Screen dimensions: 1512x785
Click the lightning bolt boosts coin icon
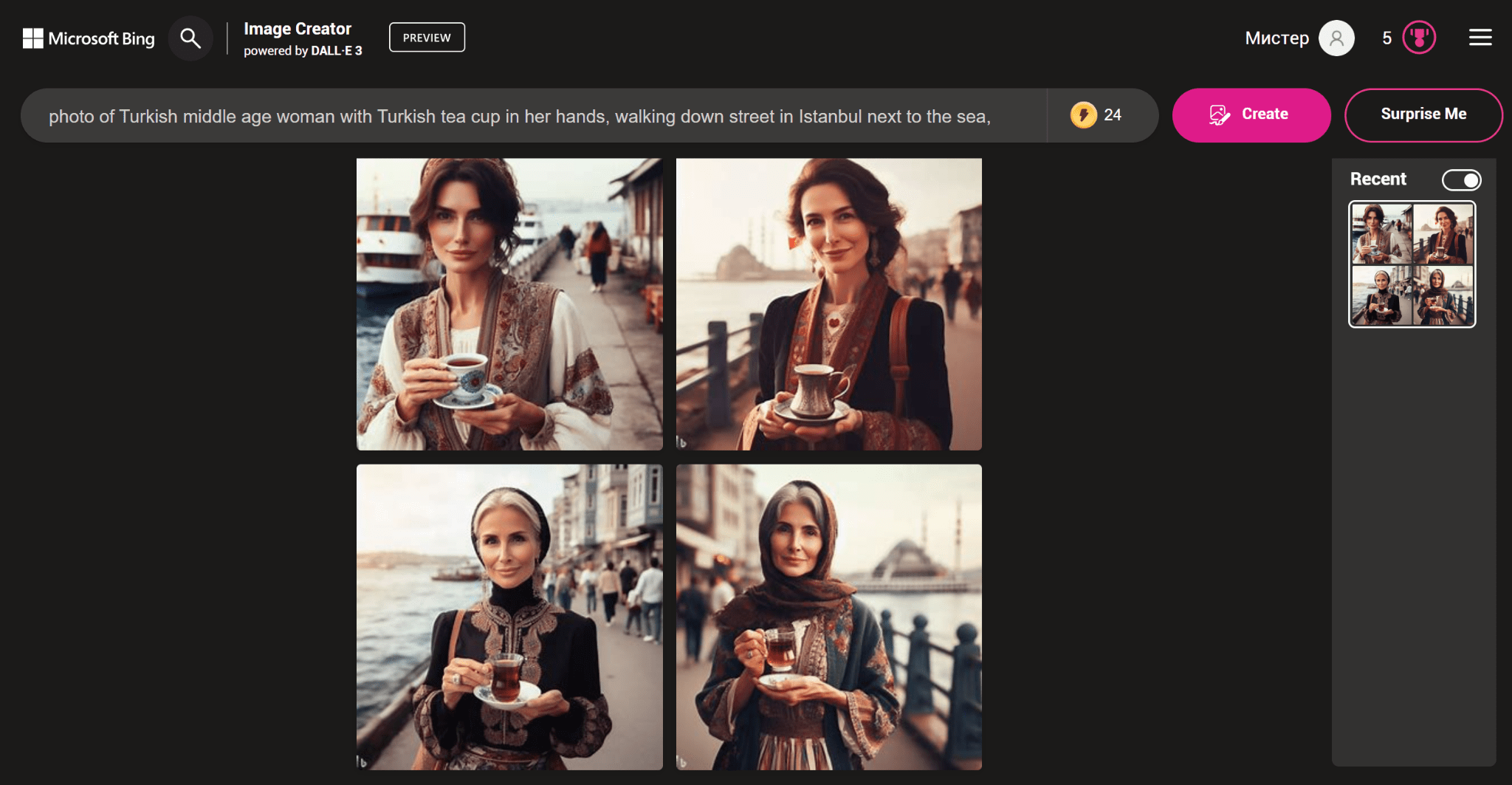pos(1083,115)
